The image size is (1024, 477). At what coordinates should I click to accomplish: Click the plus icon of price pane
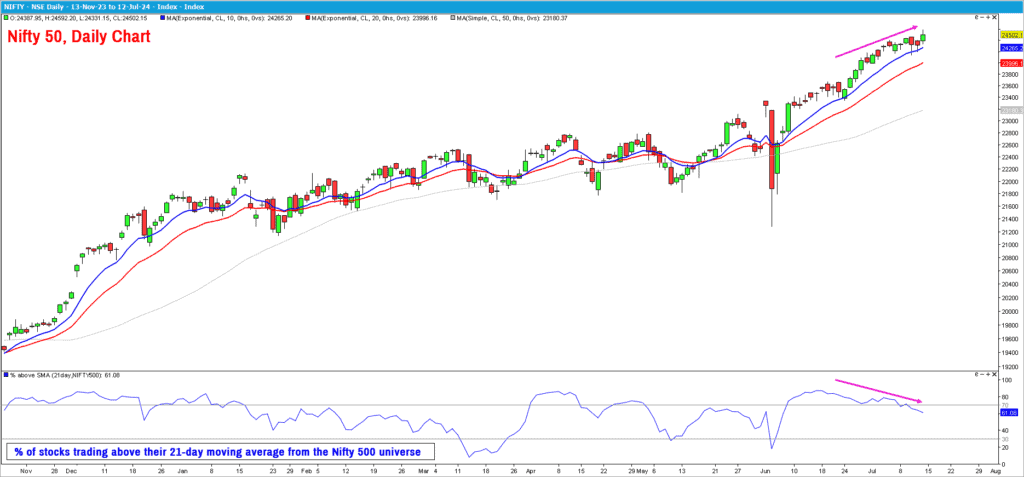click(x=988, y=17)
